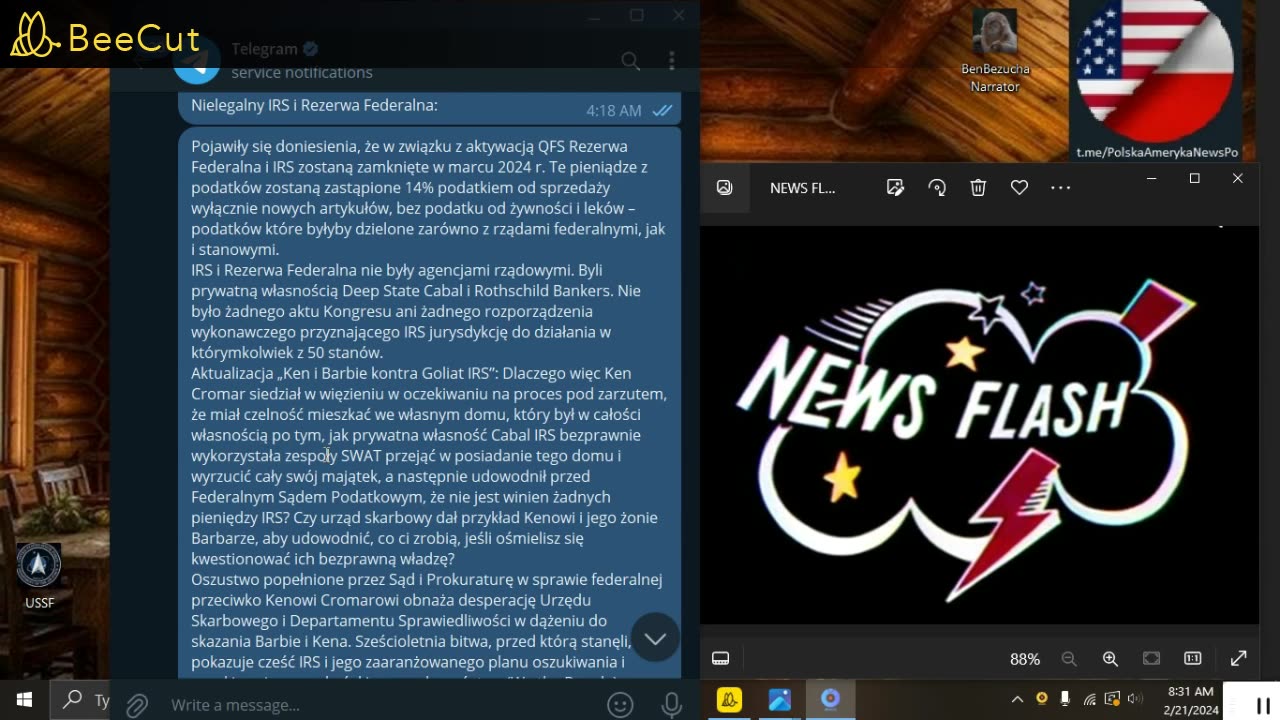Screen dimensions: 1280x720
Task: Click the Telegram search magnifier icon
Action: click(x=630, y=61)
